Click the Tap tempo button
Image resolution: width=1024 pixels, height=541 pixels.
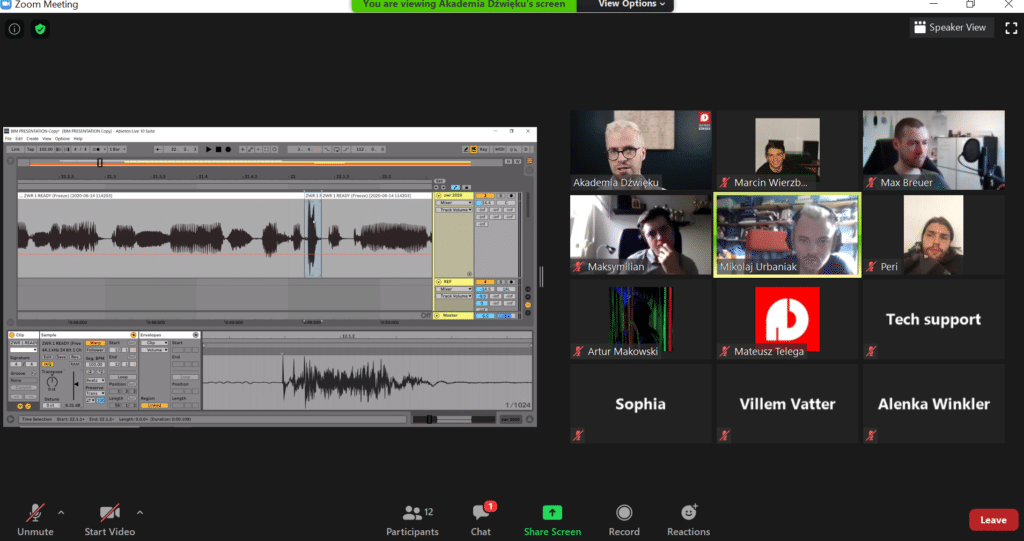click(x=31, y=150)
